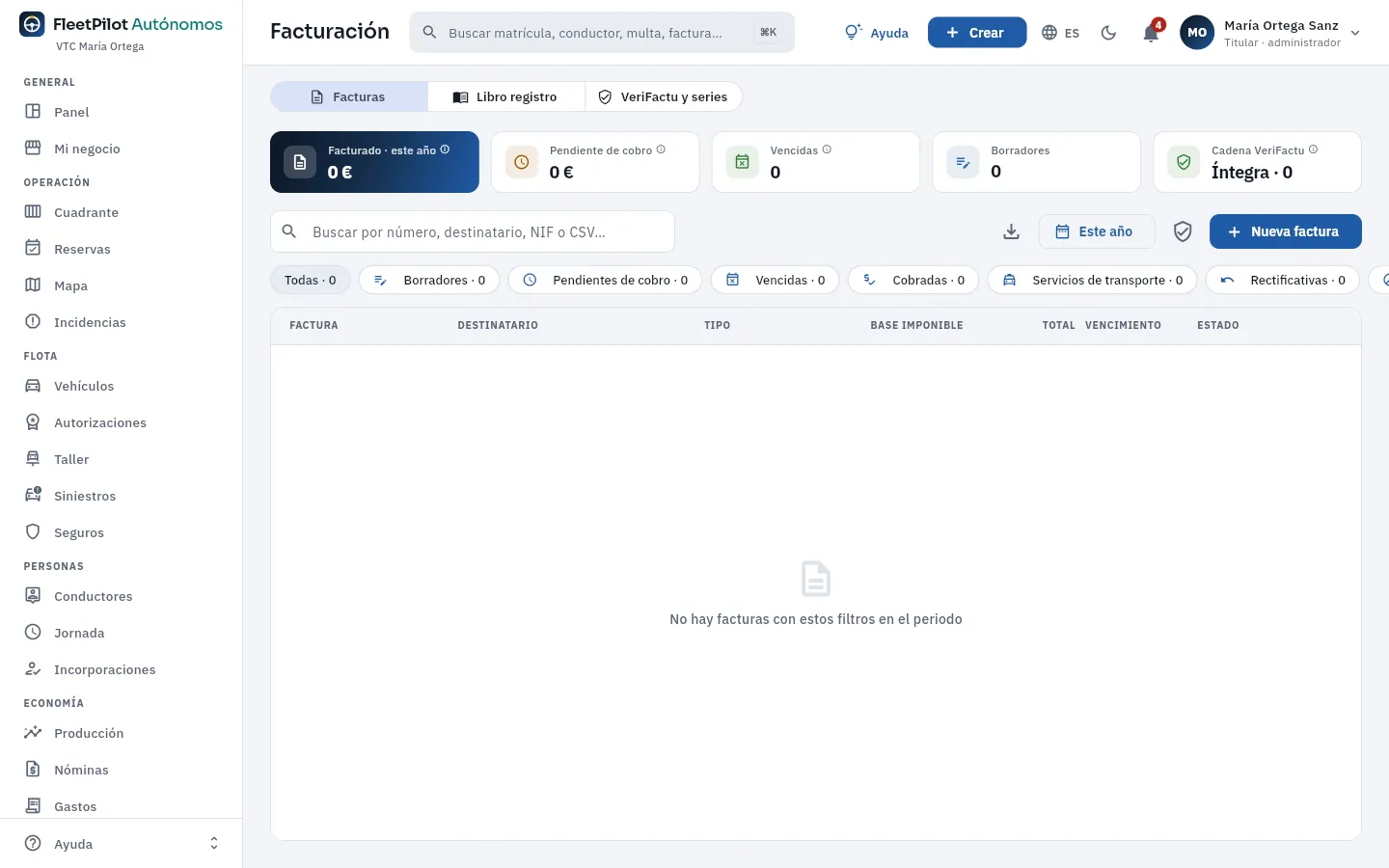Open Reservas in the sidebar
1389x868 pixels.
[x=121, y=249]
